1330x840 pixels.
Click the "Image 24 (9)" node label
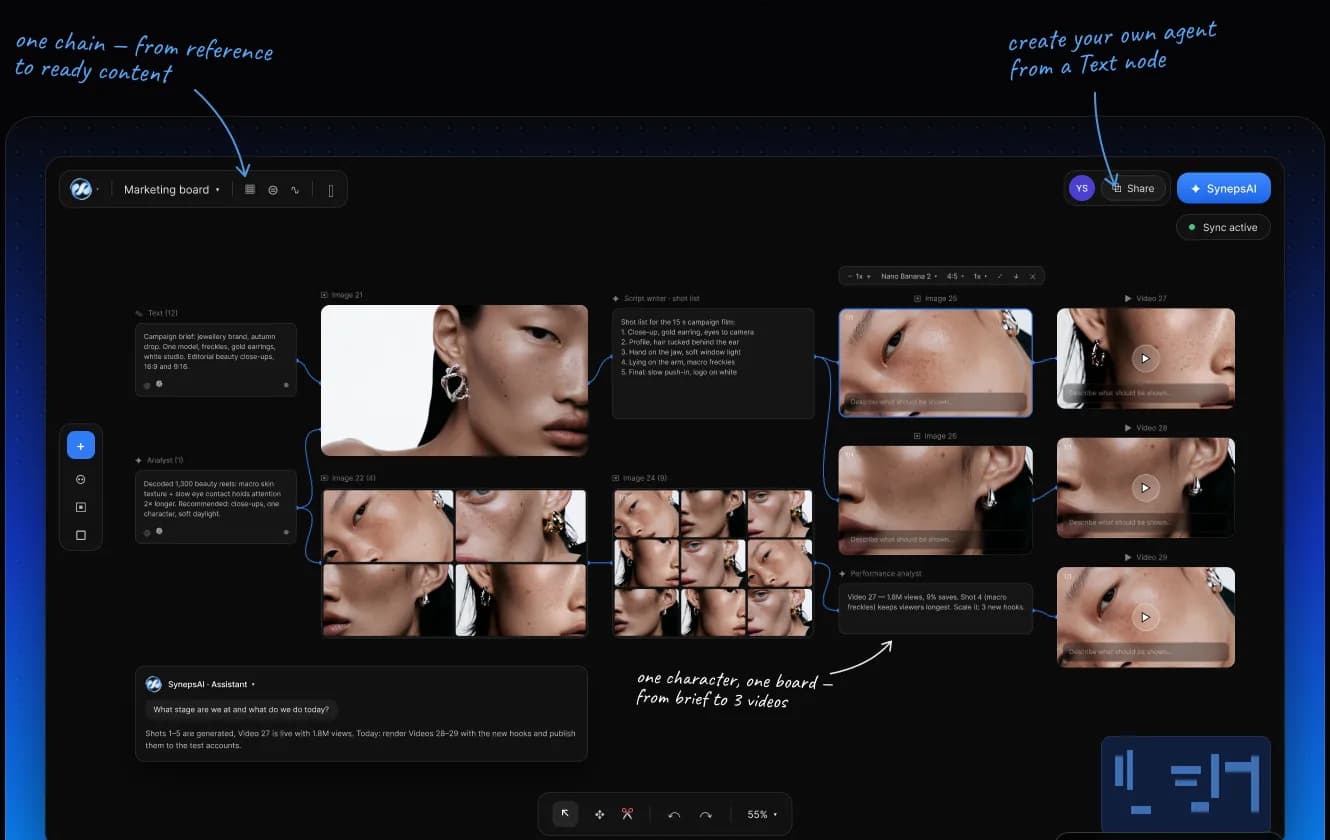pos(644,478)
